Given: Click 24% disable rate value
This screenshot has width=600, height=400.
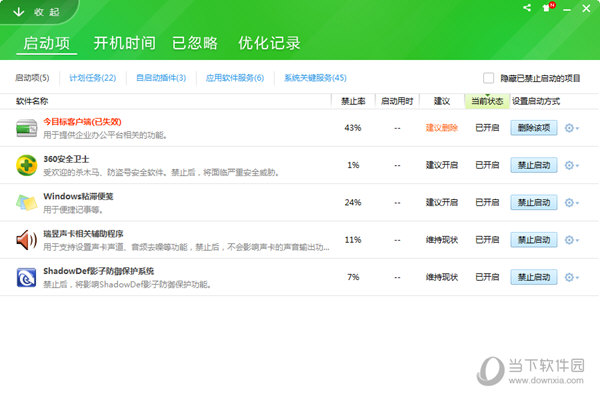Looking at the screenshot, I should (353, 202).
